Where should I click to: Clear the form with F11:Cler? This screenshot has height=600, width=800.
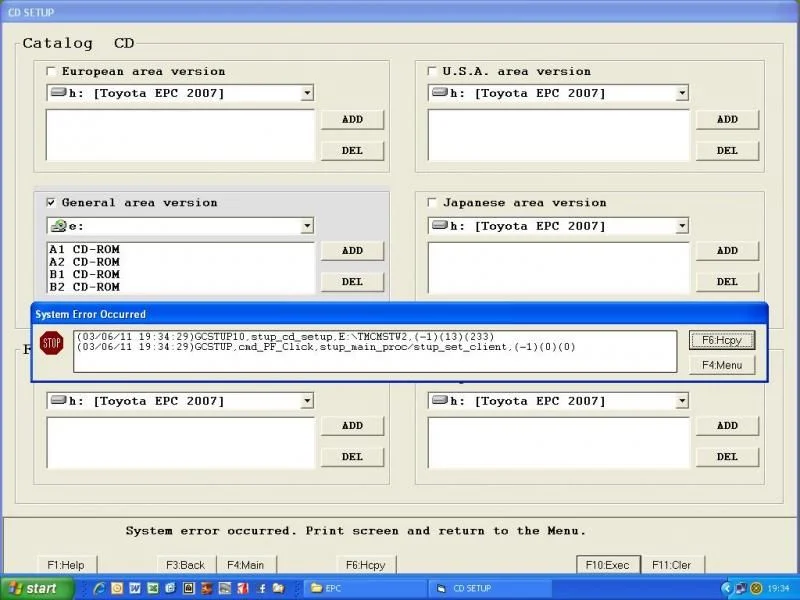click(671, 565)
